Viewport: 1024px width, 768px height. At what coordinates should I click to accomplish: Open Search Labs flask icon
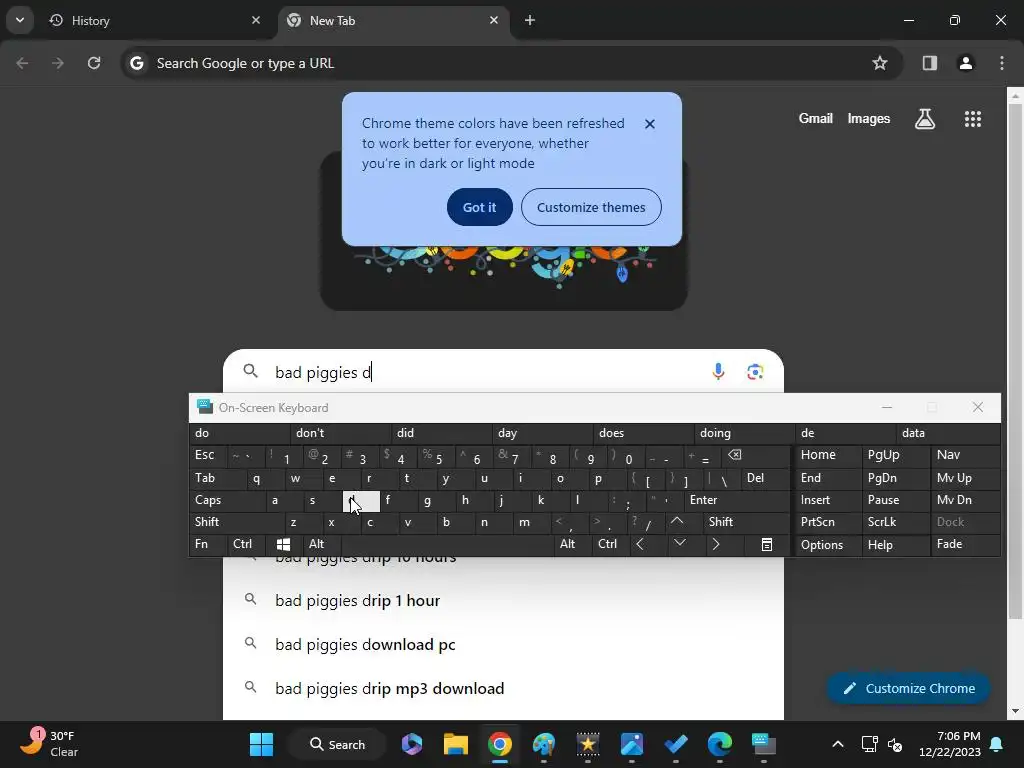coord(925,119)
